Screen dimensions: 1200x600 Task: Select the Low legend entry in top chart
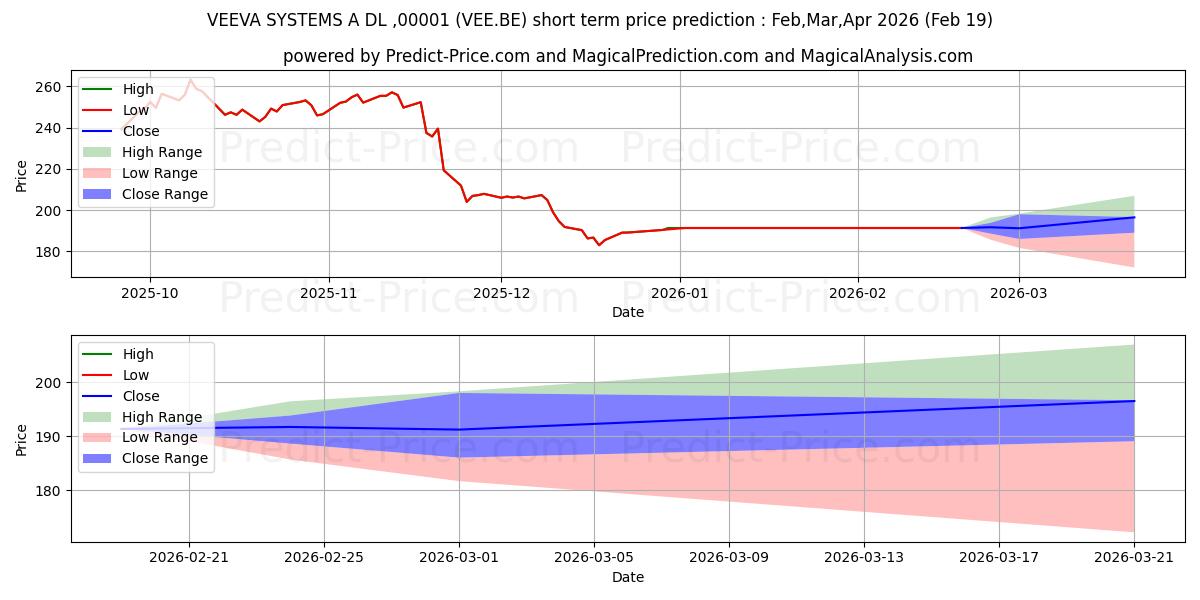coord(119,110)
